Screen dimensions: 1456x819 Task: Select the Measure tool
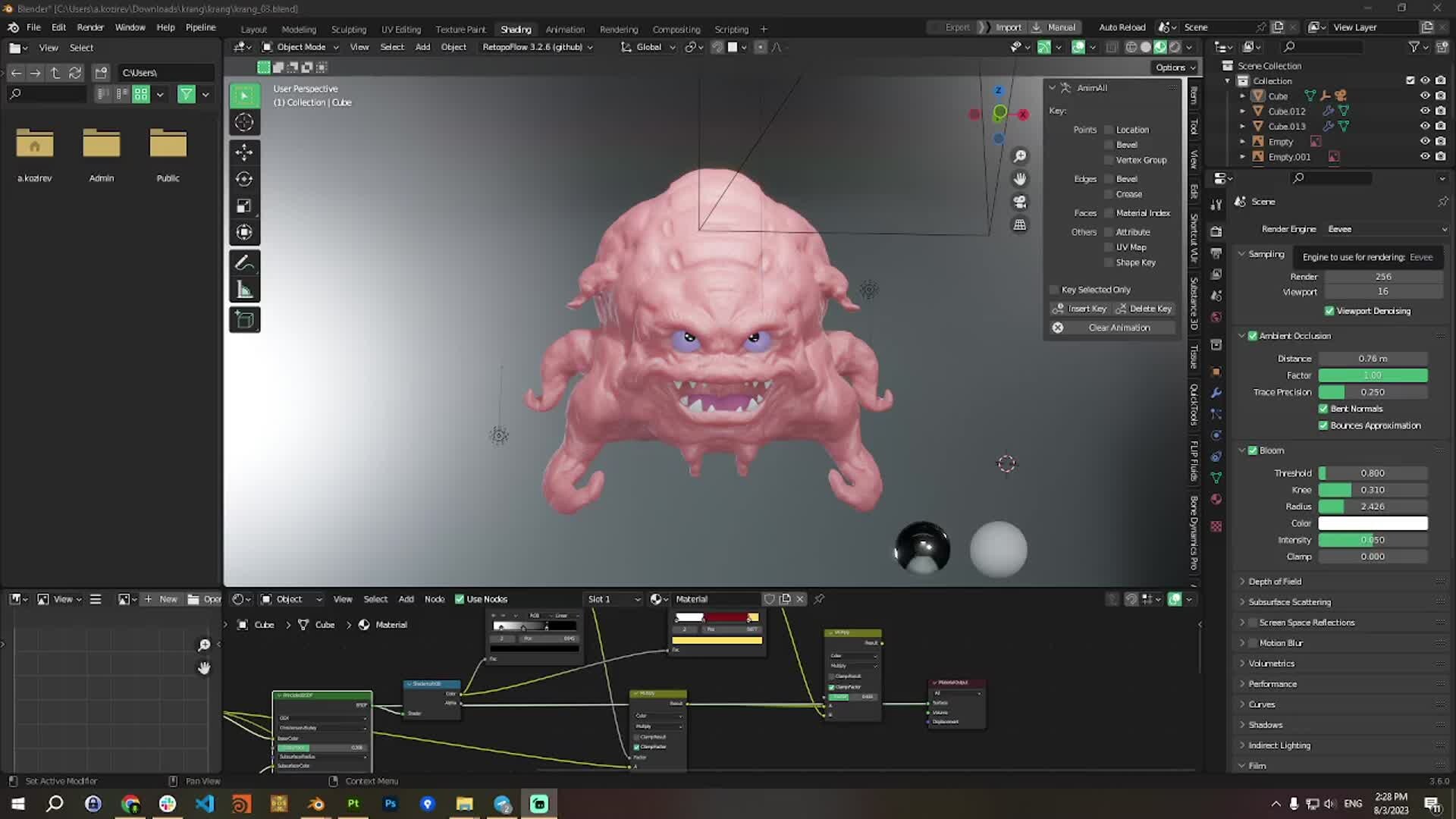pyautogui.click(x=244, y=290)
